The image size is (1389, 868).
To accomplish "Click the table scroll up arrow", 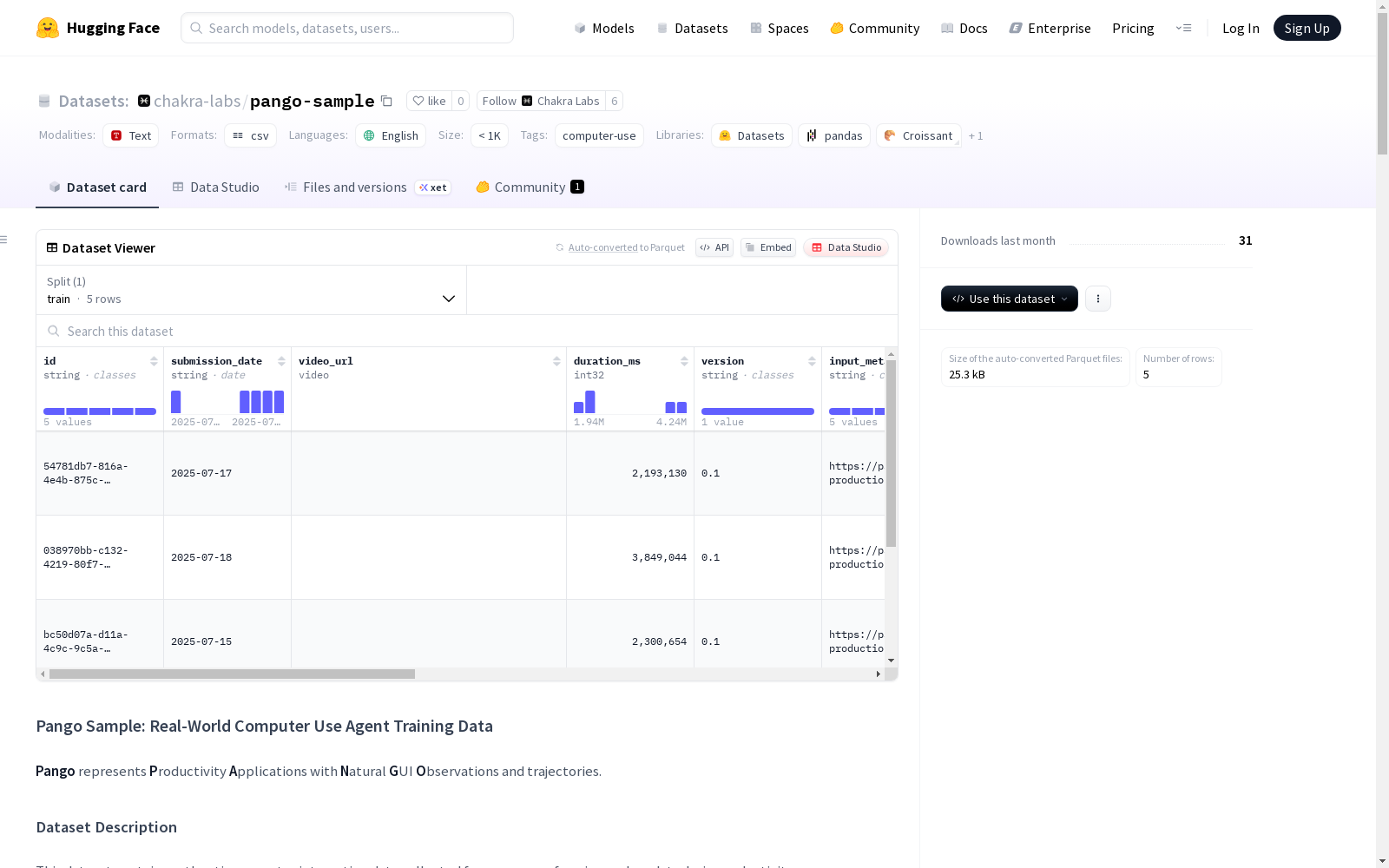I will (x=891, y=354).
